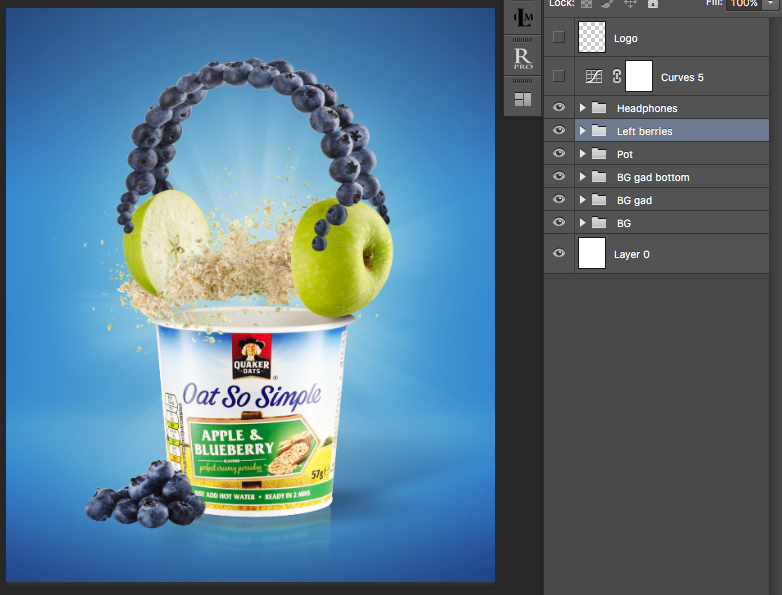Screen dimensions: 782x595
Task: Click the Headphones group folder icon
Action: (599, 108)
